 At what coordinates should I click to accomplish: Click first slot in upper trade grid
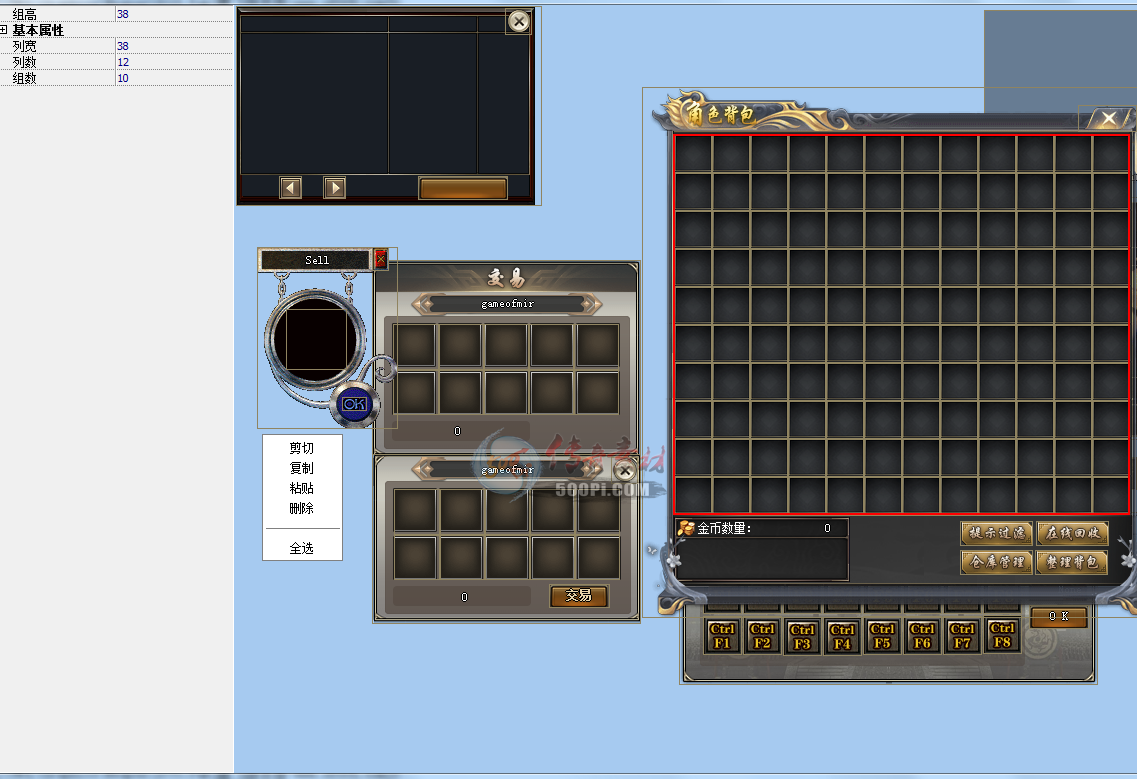pyautogui.click(x=415, y=345)
